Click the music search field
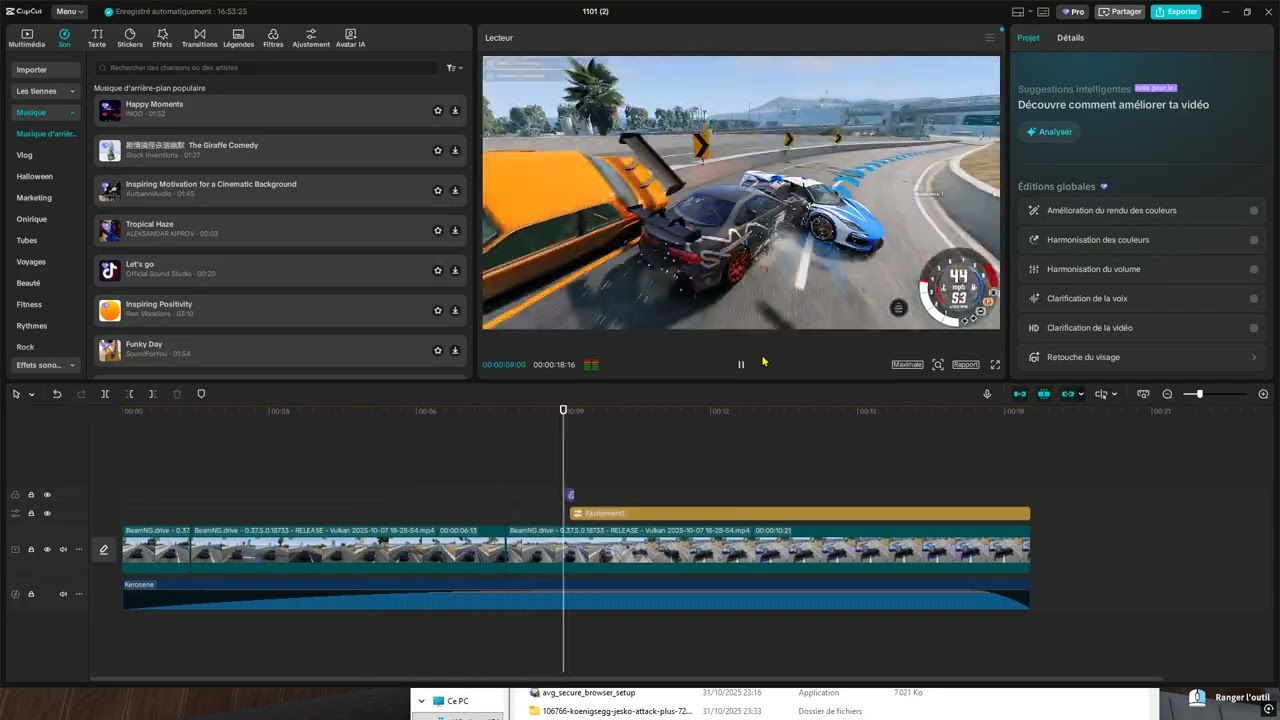Viewport: 1280px width, 720px height. tap(265, 68)
